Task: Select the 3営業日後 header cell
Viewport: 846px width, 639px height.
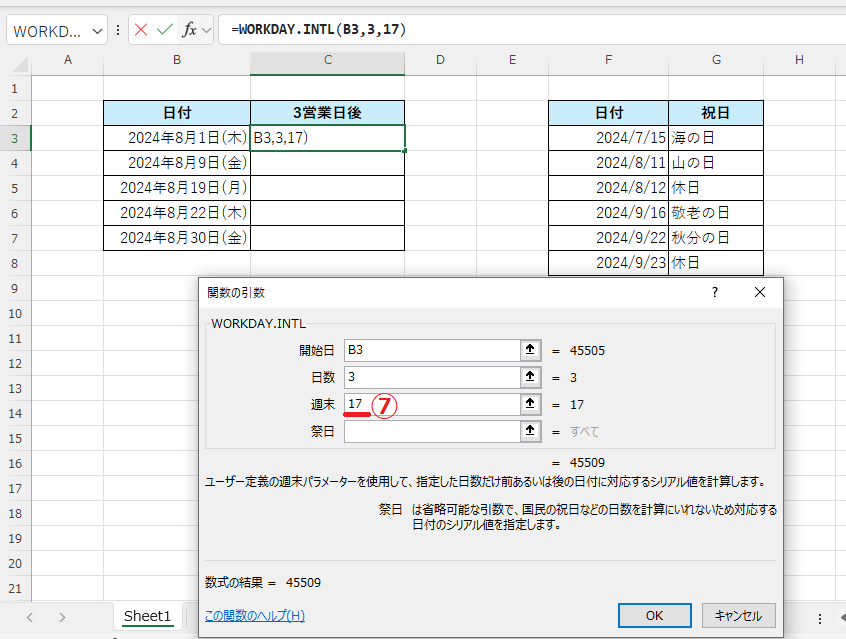Action: pyautogui.click(x=328, y=113)
